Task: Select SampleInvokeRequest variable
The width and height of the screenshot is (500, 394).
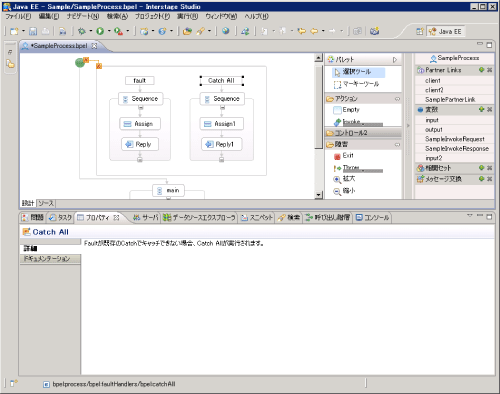Action: click(454, 139)
